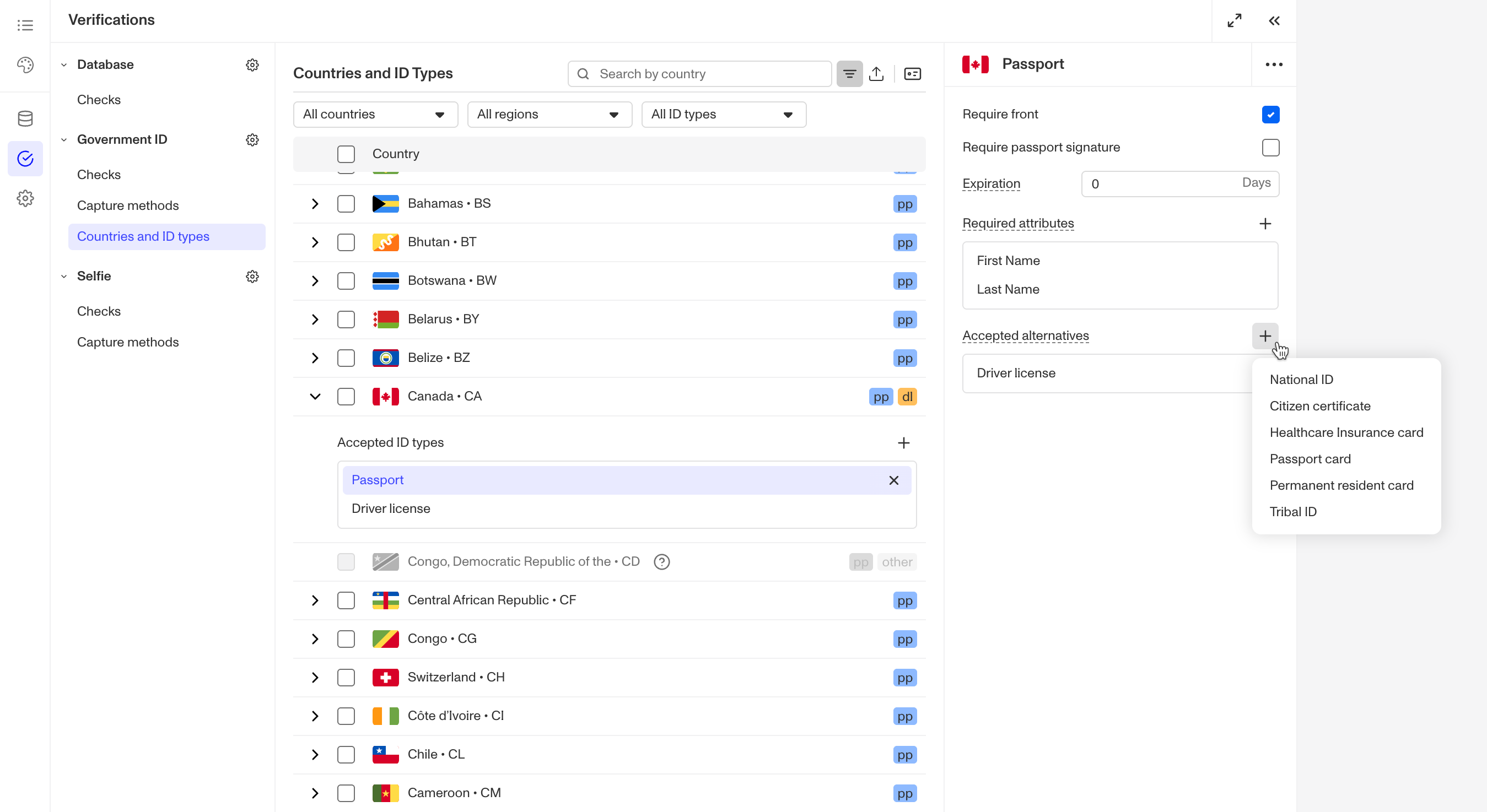1487x812 pixels.
Task: Open the All ID types dropdown
Action: pyautogui.click(x=723, y=114)
